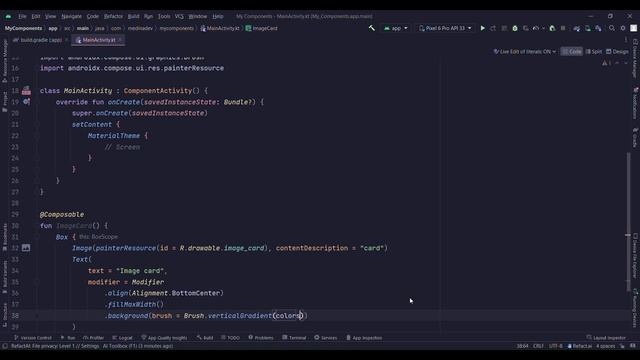Open the Logcat tool window
This screenshot has width=640, height=360.
(x=122, y=338)
